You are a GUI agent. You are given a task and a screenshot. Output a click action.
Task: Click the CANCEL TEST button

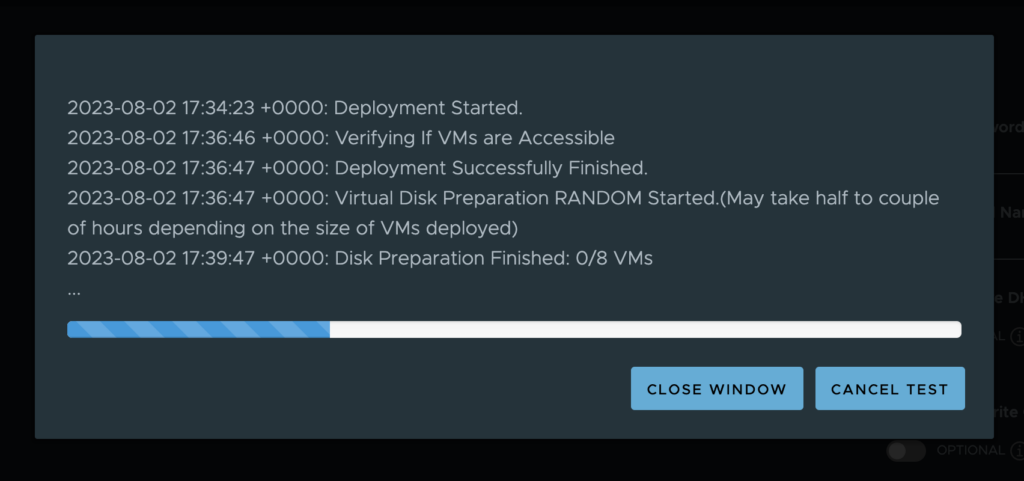[889, 389]
